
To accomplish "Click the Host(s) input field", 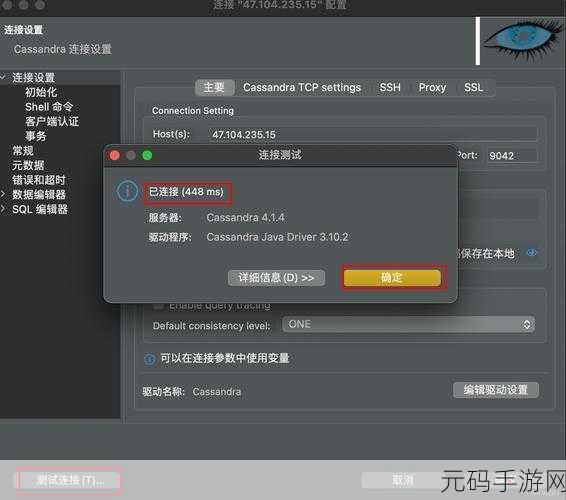I will coord(373,134).
